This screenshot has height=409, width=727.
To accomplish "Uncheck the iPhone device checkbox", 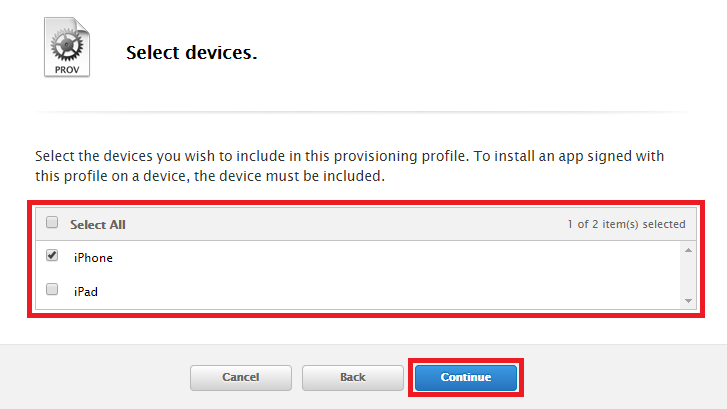I will click(x=52, y=256).
